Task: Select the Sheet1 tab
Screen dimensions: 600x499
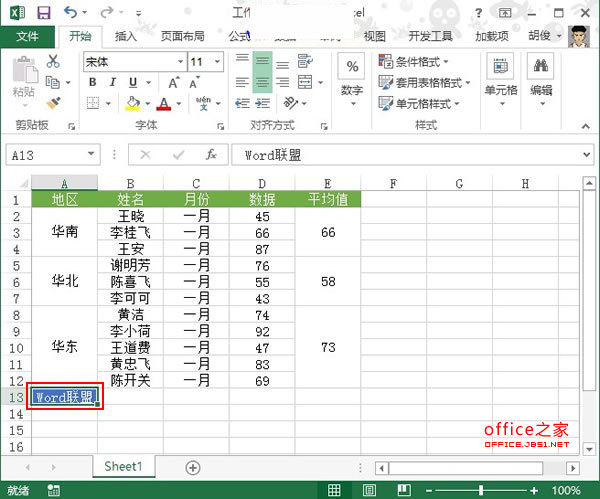Action: pos(123,466)
